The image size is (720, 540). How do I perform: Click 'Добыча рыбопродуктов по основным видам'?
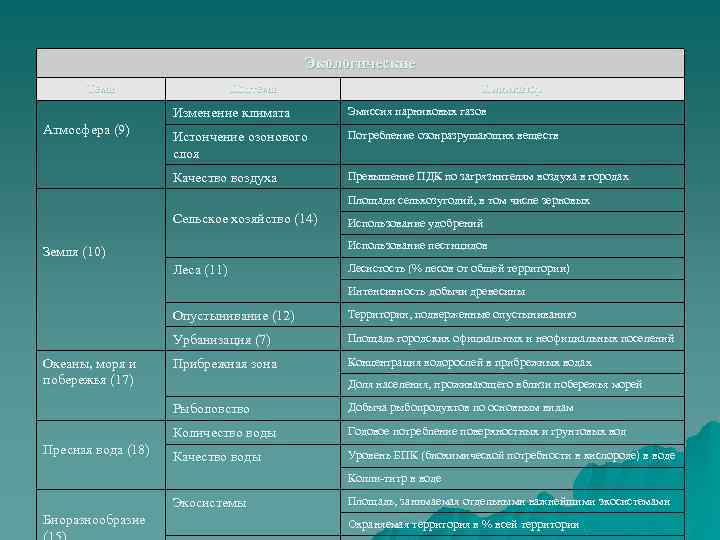point(461,408)
